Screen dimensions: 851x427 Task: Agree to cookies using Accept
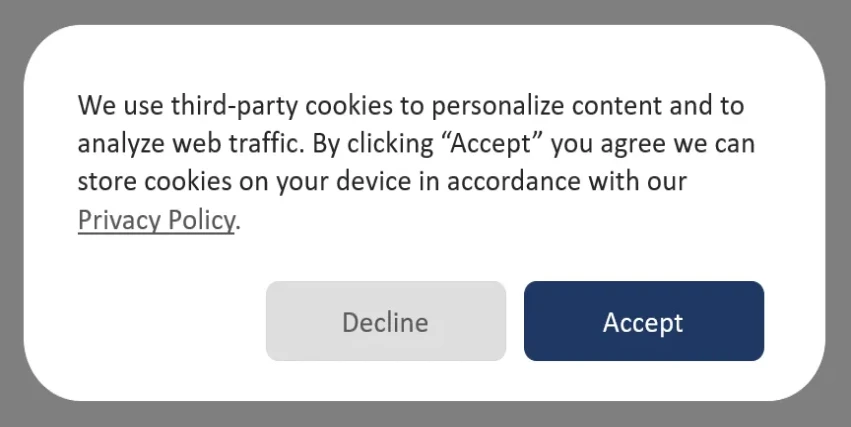tap(643, 321)
